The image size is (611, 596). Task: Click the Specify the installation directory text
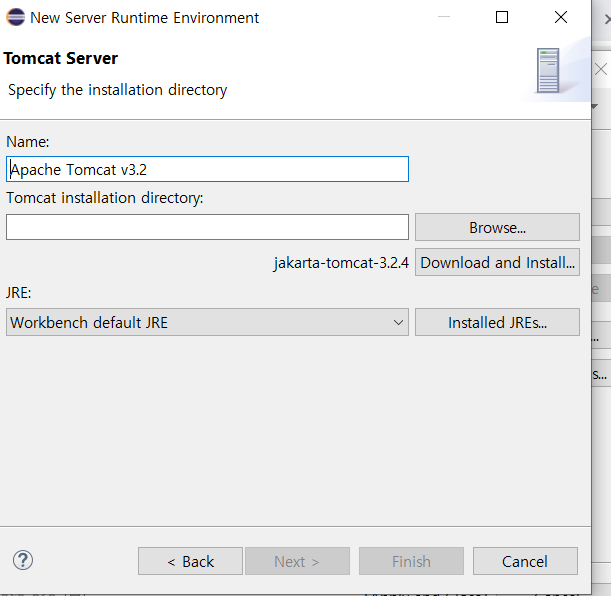[x=117, y=90]
